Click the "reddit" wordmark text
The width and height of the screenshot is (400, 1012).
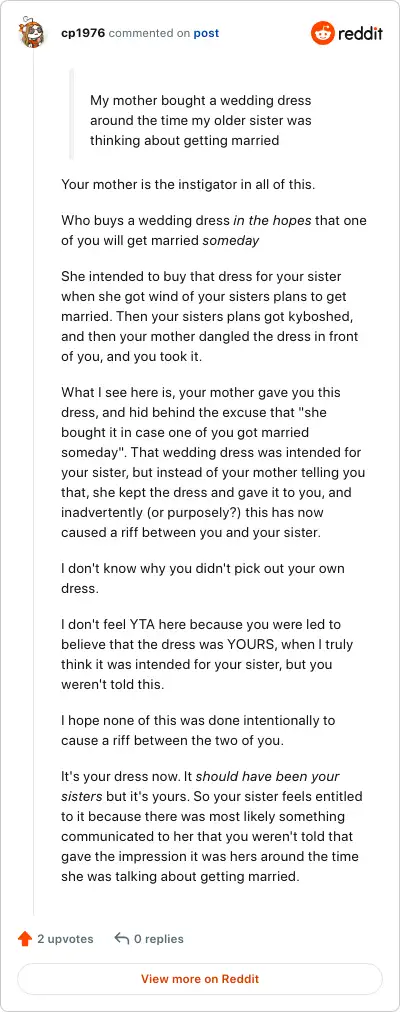pyautogui.click(x=360, y=33)
